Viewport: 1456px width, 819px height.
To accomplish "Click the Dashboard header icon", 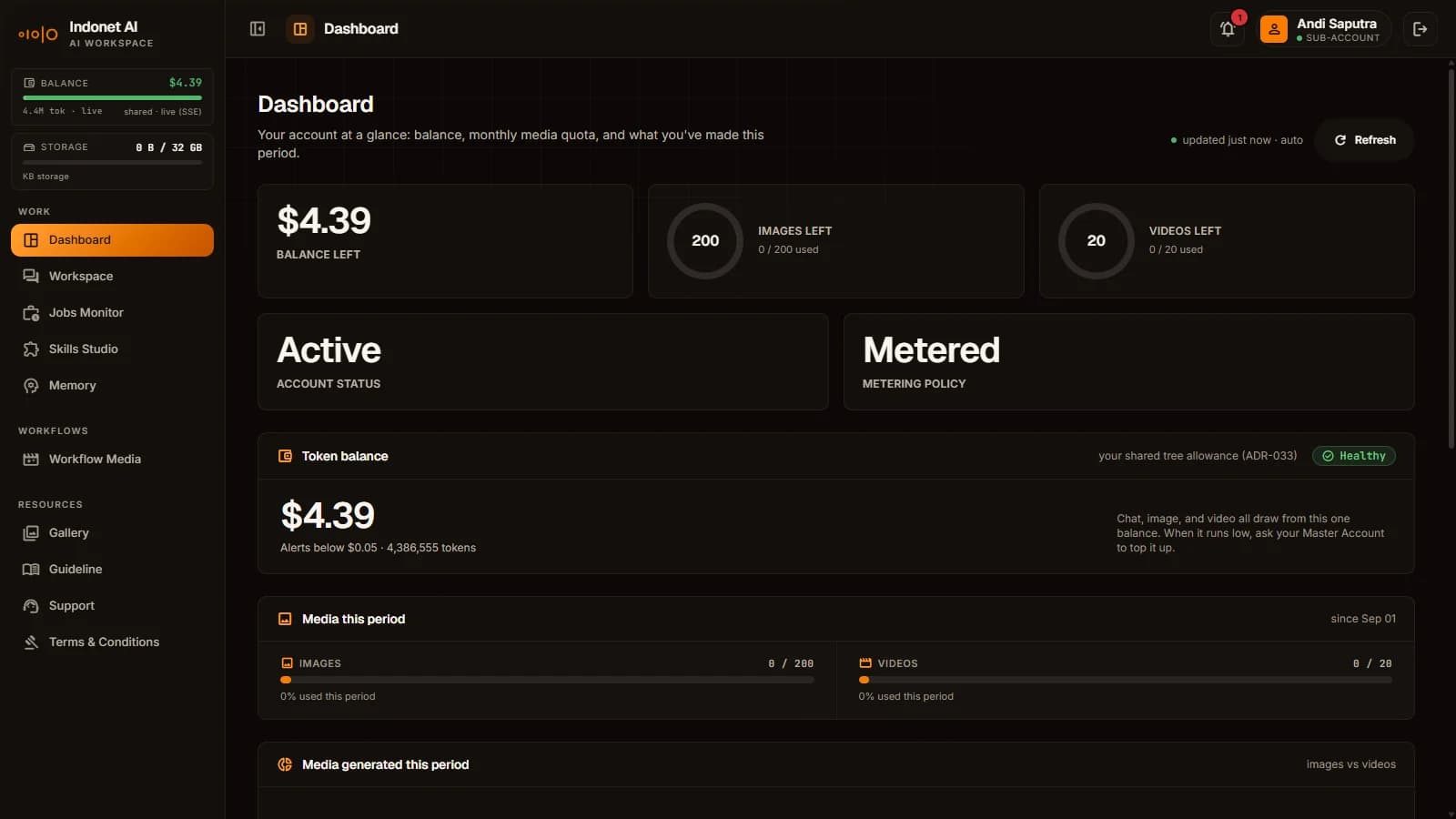I will click(x=300, y=29).
